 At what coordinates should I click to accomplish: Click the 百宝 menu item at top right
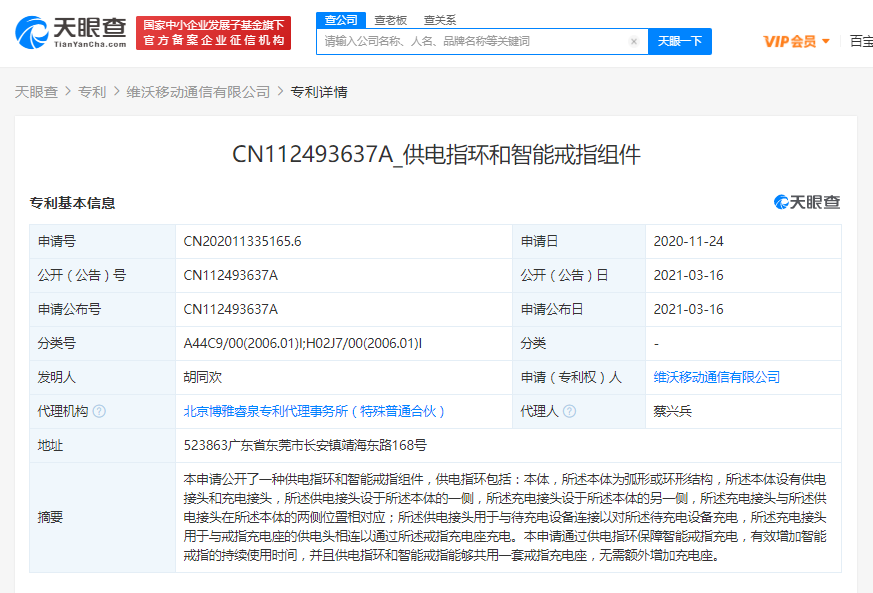point(860,41)
